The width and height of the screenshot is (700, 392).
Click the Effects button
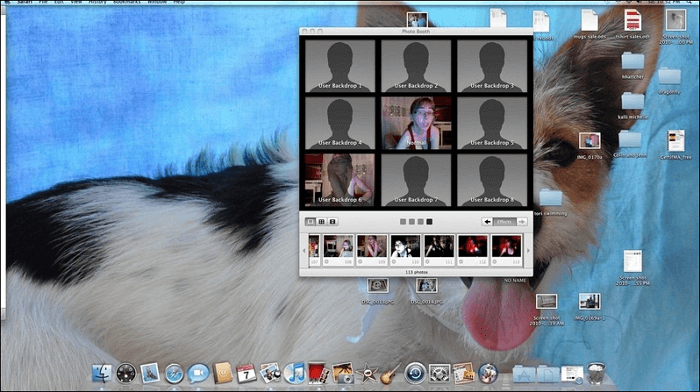504,221
